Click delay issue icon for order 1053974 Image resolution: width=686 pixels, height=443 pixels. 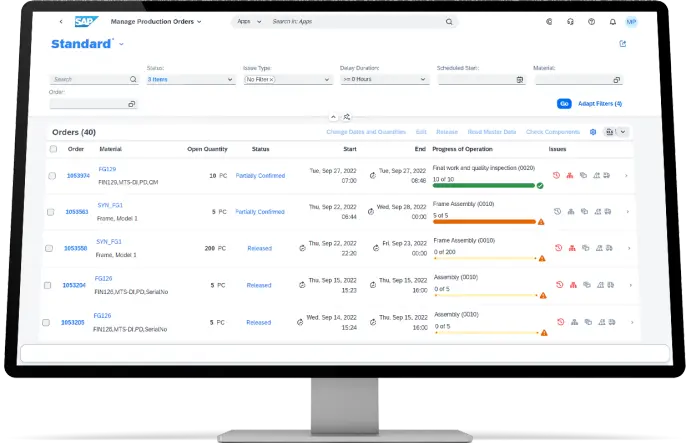coord(557,176)
